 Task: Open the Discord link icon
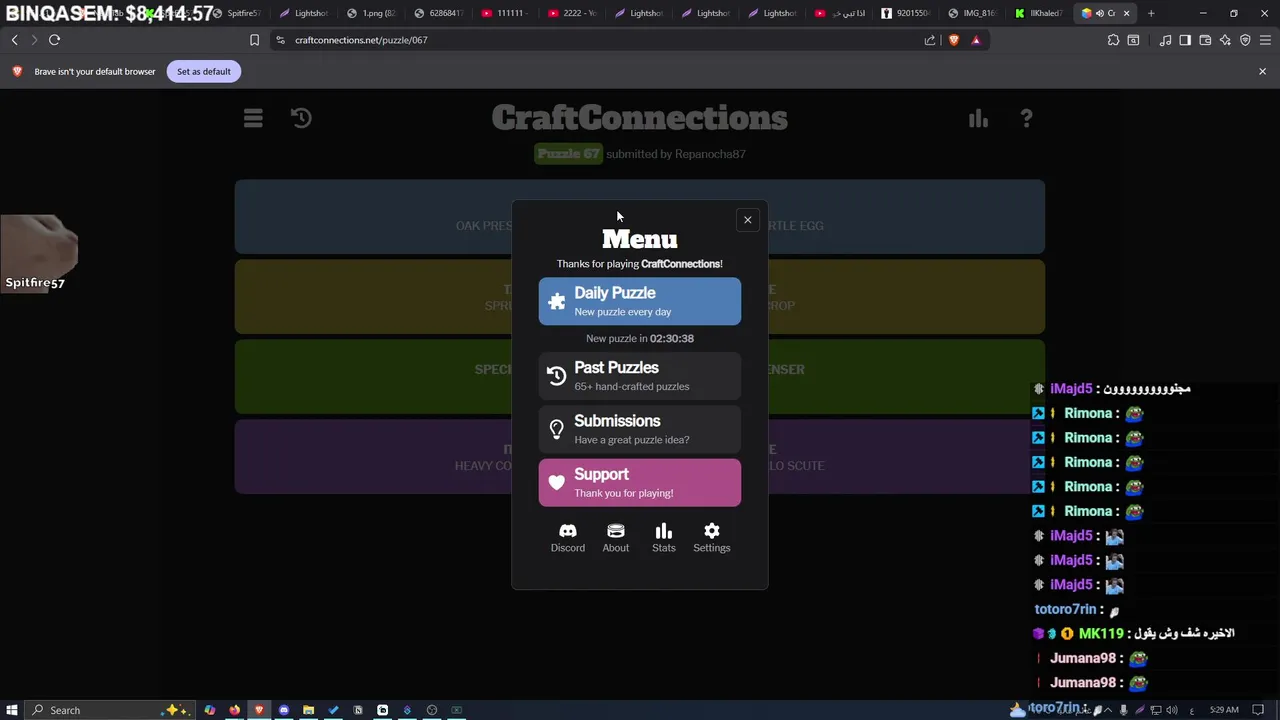[568, 537]
